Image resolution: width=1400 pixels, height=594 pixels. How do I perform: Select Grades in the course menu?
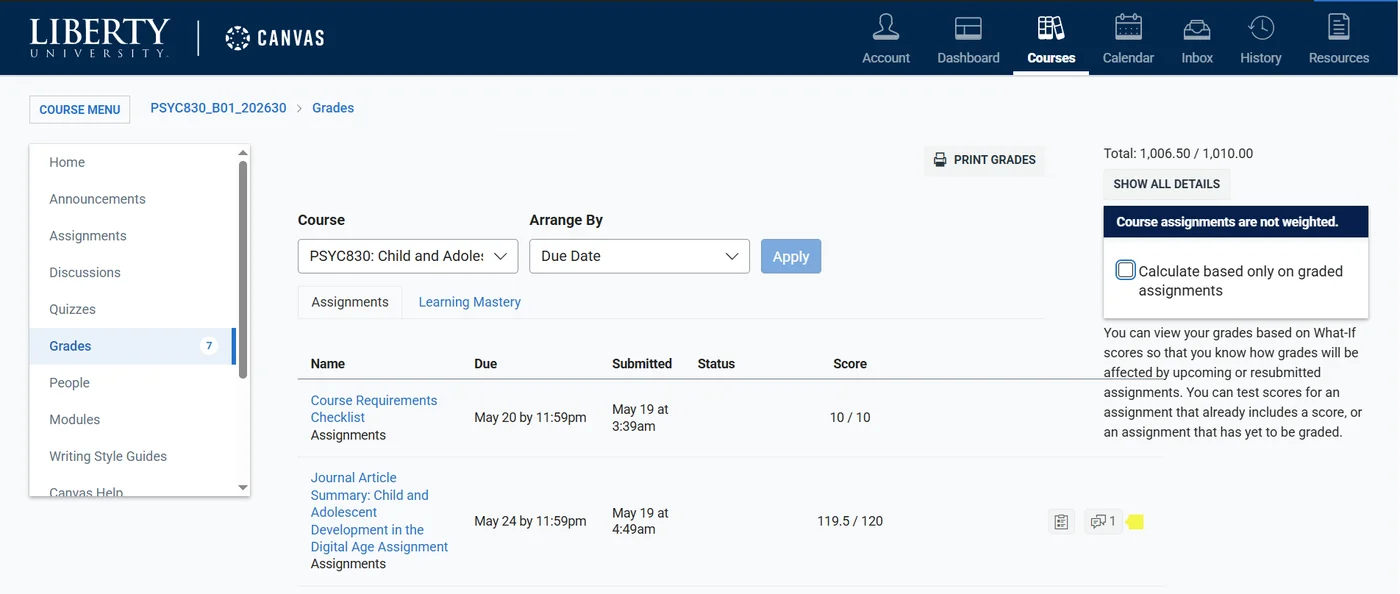[131, 346]
